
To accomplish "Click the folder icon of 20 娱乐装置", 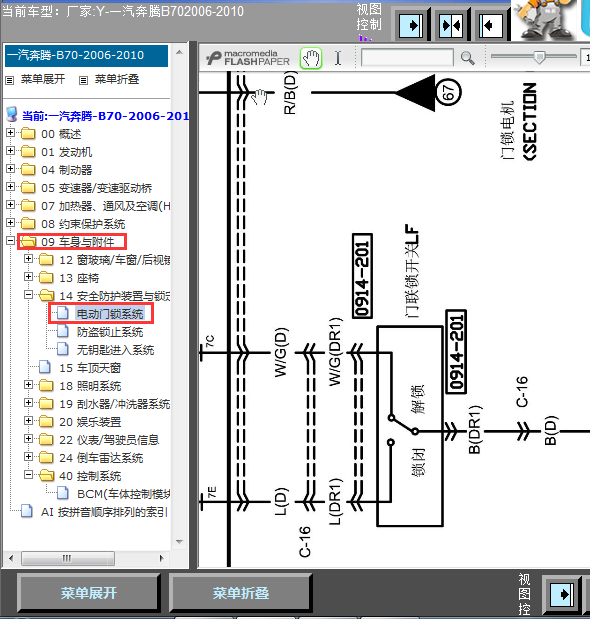I will click(x=46, y=421).
